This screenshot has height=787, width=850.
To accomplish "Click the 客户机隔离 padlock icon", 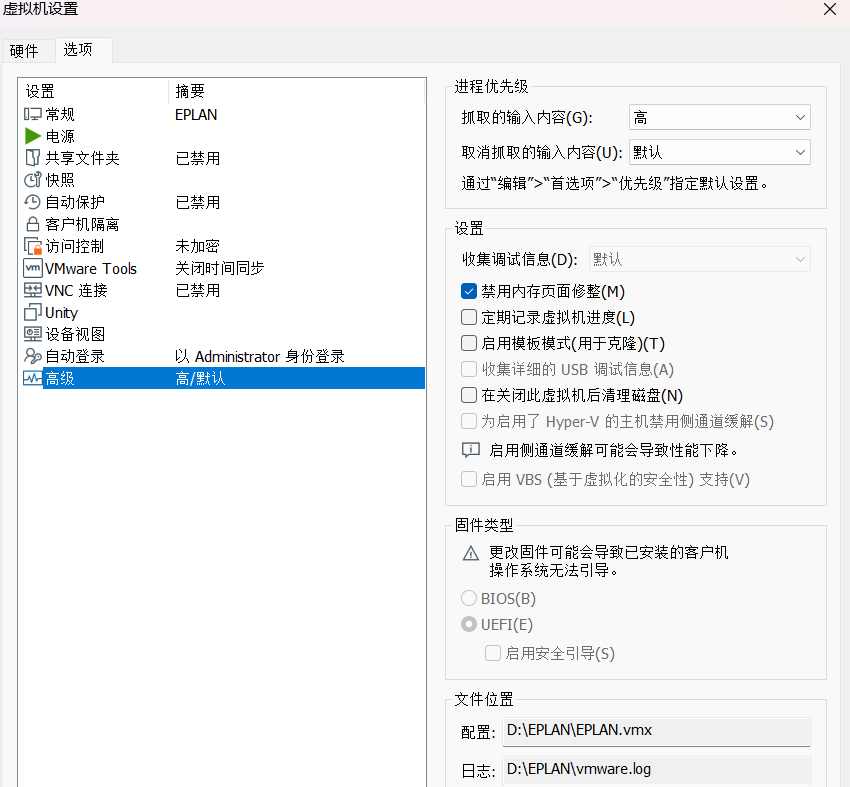I will [x=33, y=224].
